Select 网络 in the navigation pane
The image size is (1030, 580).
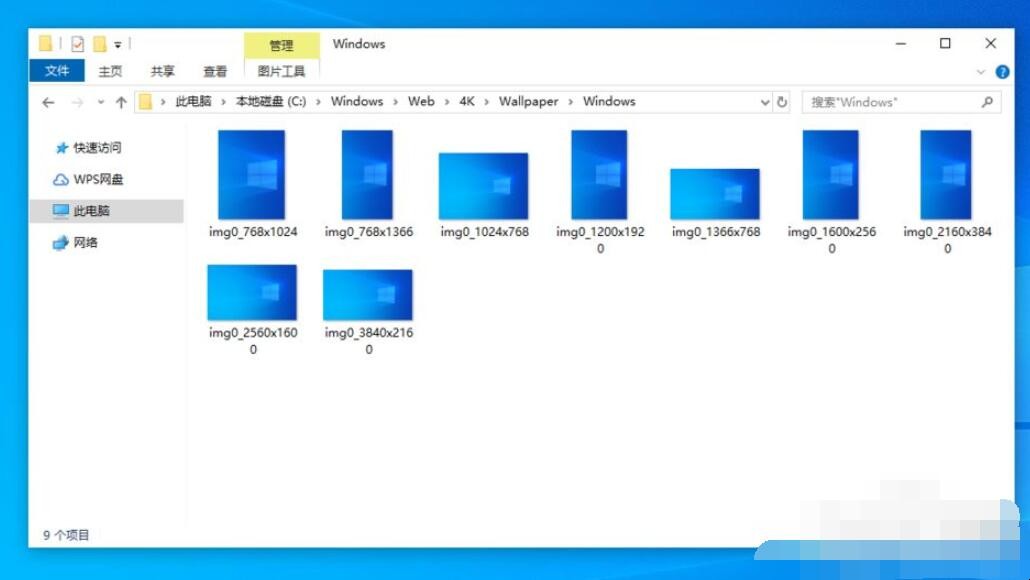pos(85,242)
